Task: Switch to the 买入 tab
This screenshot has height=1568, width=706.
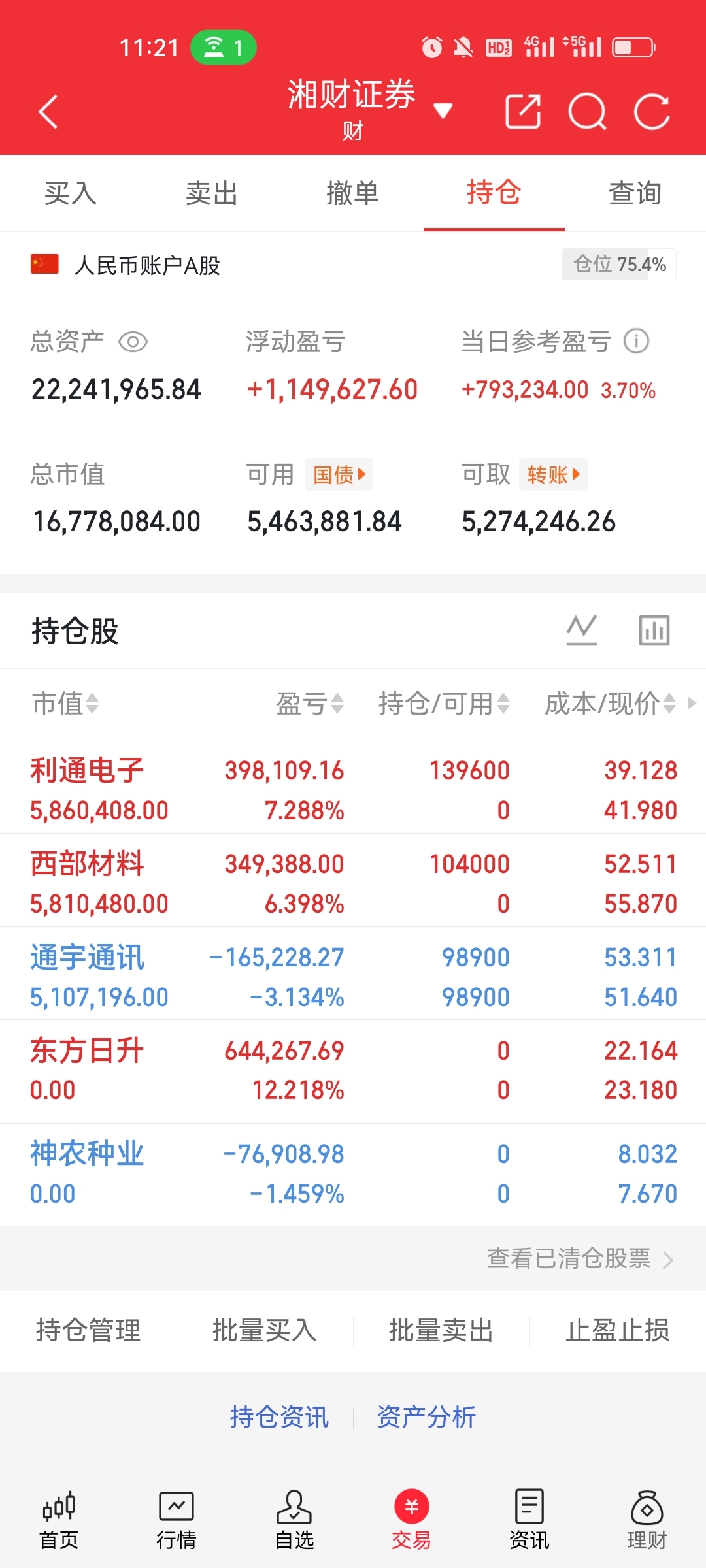Action: click(71, 193)
